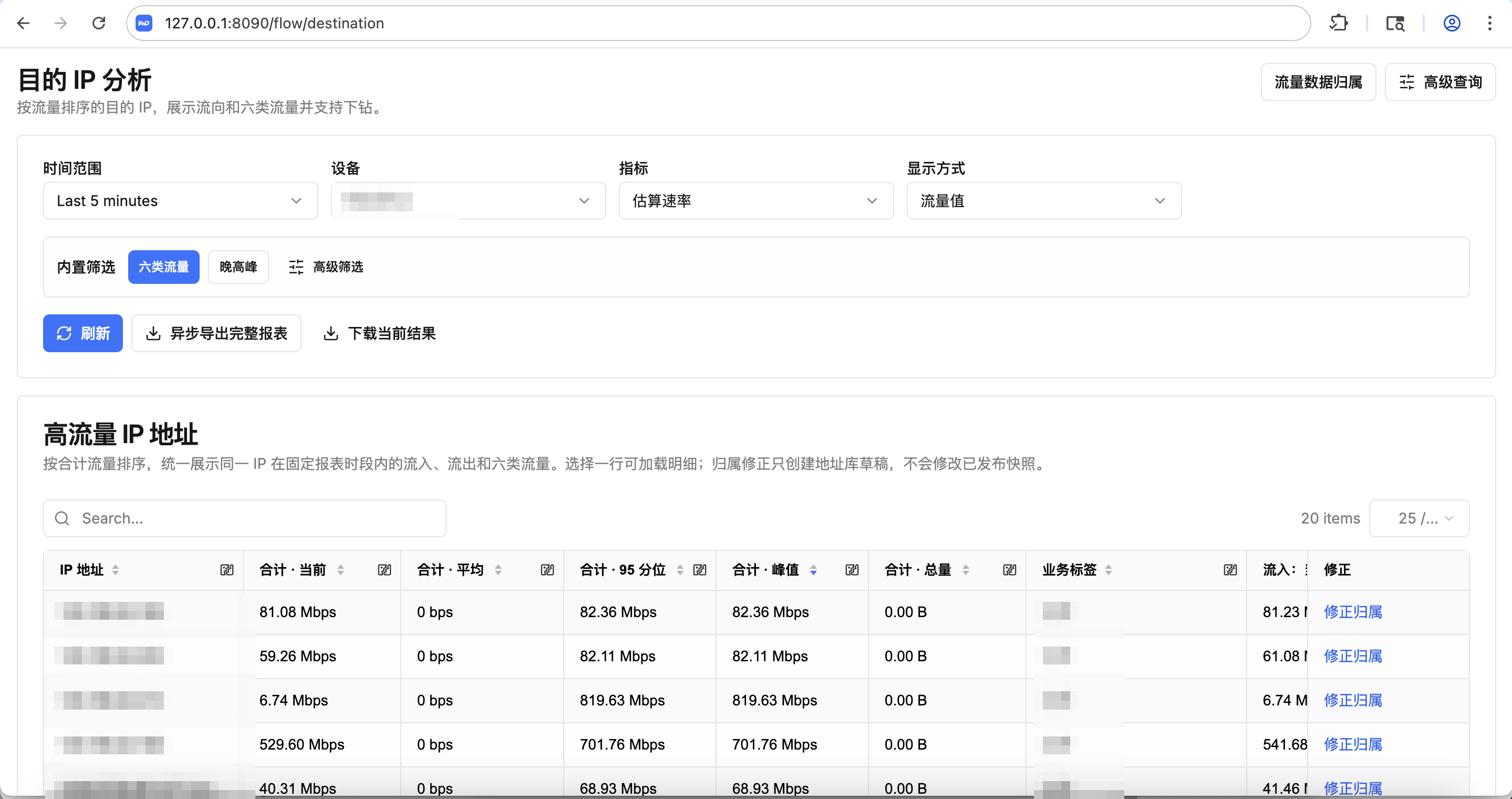Click the column settings icon in 合计 · 峰值 header

pyautogui.click(x=852, y=570)
